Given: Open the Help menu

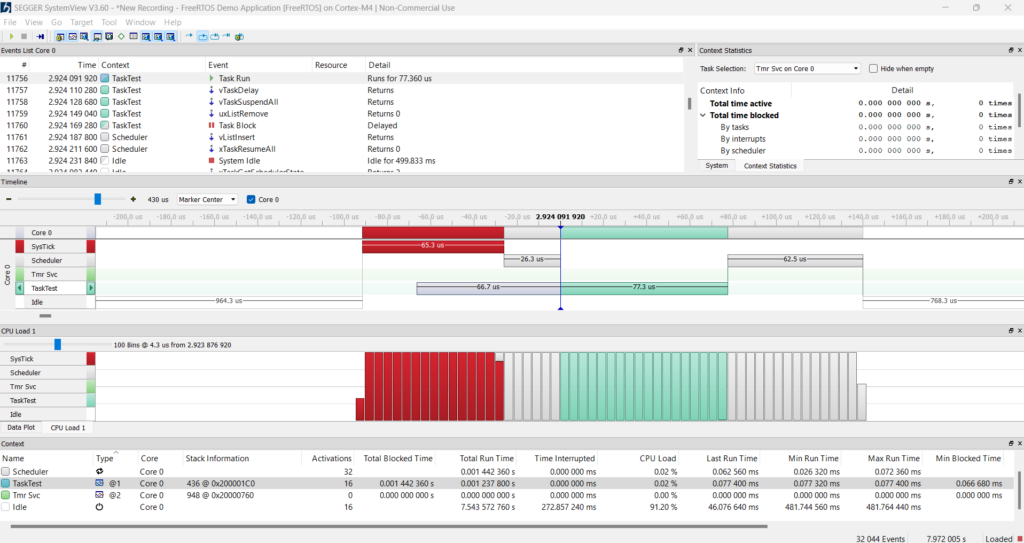Looking at the screenshot, I should (172, 22).
